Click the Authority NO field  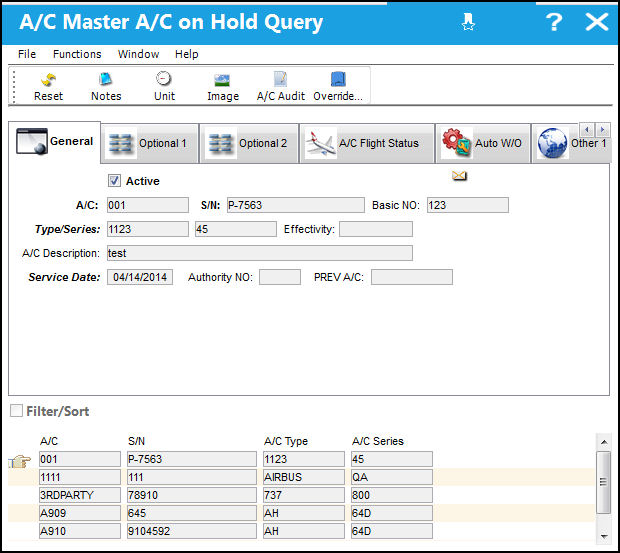coord(280,277)
